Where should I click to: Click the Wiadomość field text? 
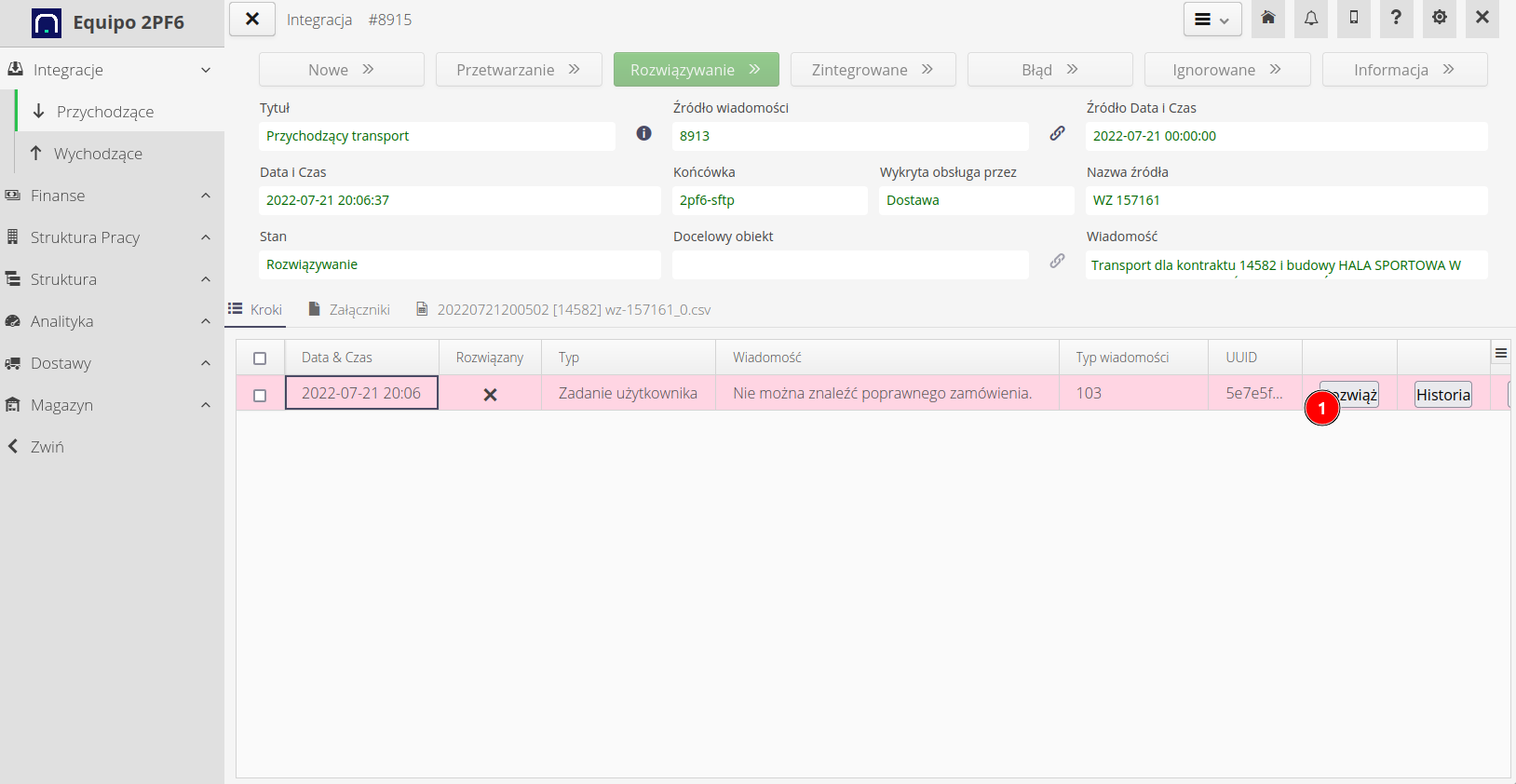(1286, 264)
